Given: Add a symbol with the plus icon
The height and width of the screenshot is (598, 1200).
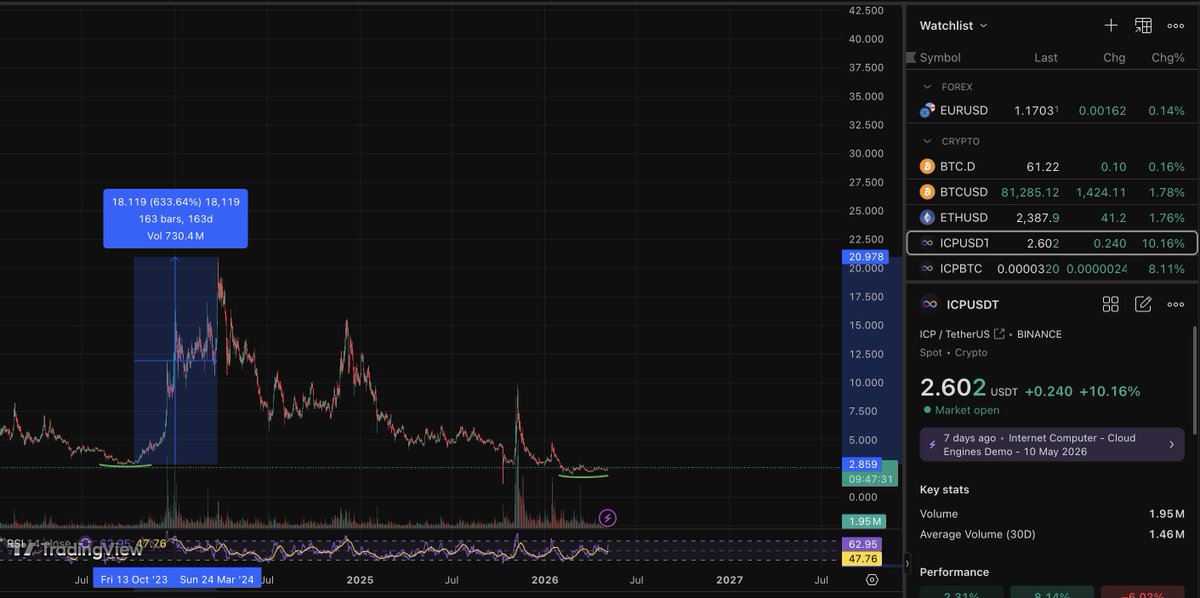Looking at the screenshot, I should pos(1111,25).
